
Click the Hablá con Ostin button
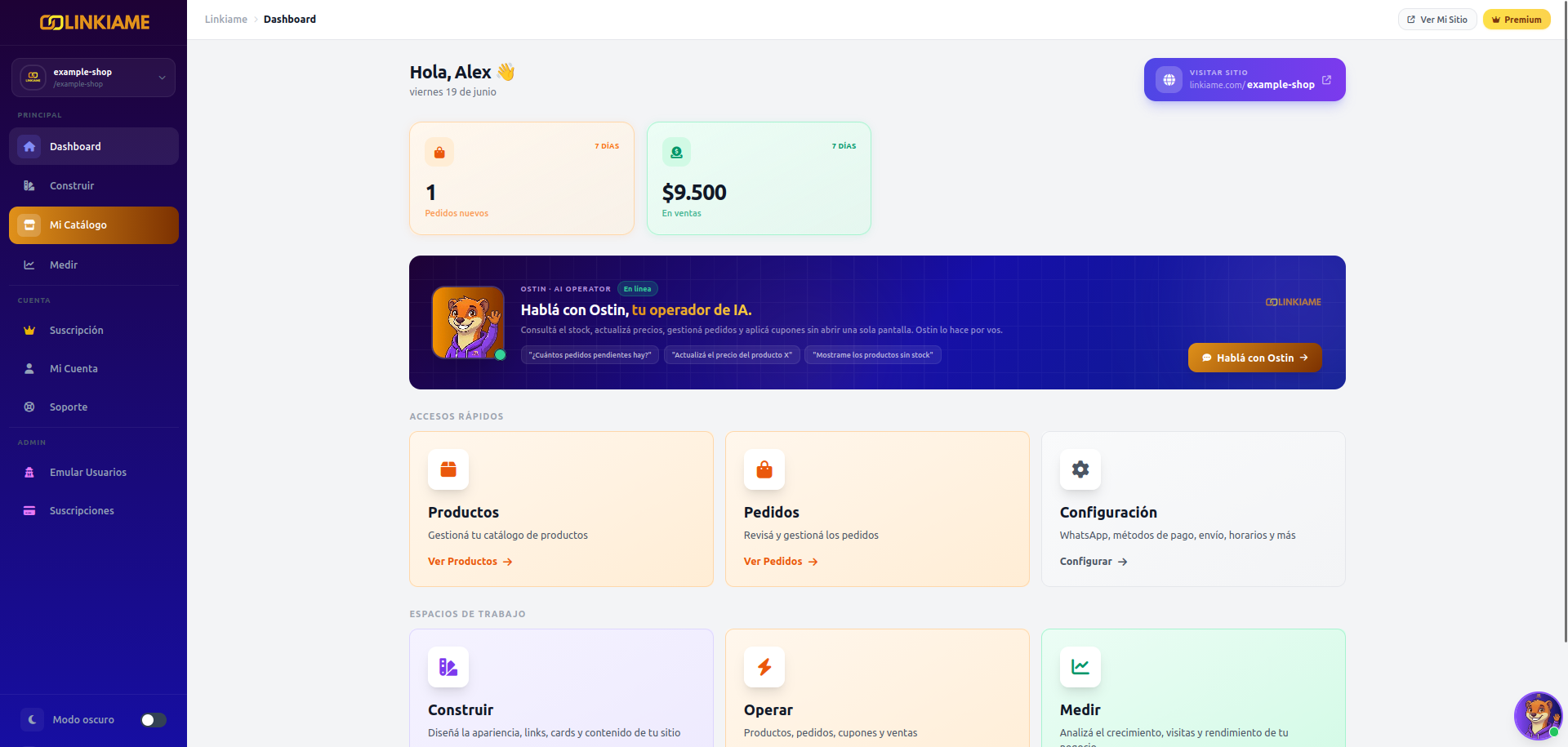pos(1255,358)
